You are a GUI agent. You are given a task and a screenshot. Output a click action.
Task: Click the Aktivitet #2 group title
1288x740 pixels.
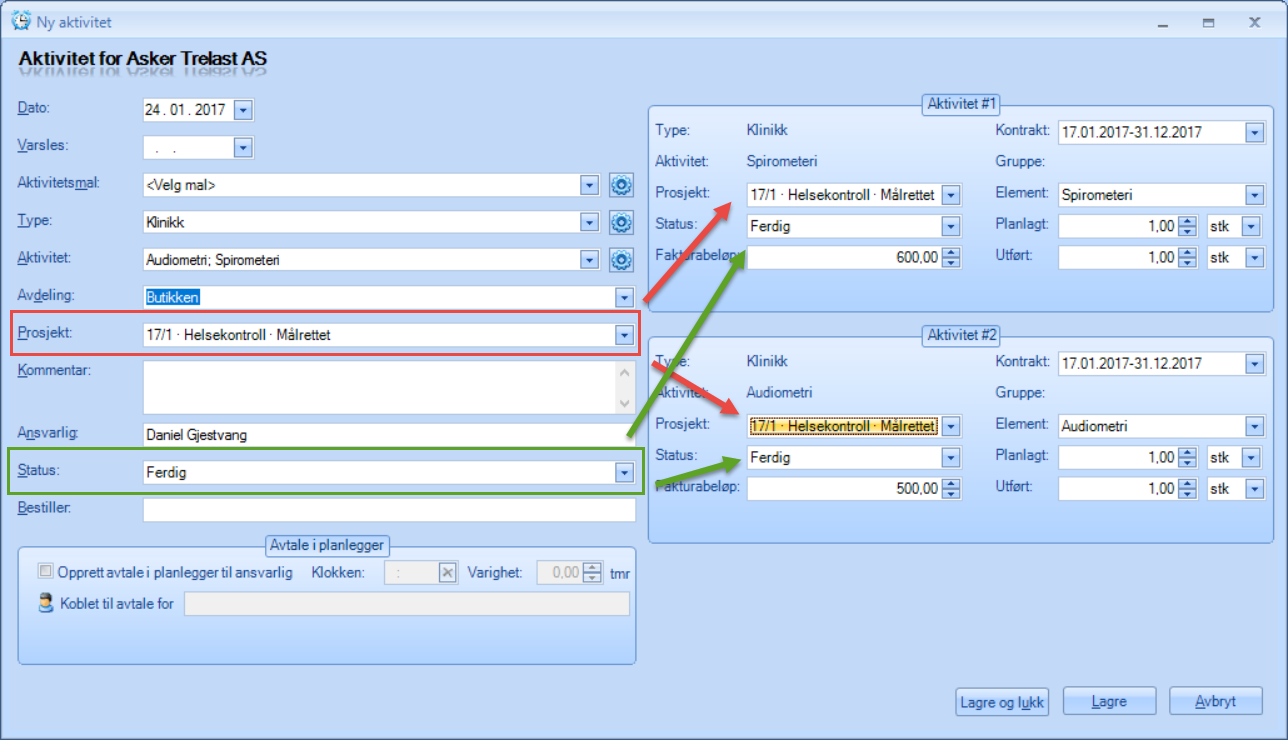point(962,335)
